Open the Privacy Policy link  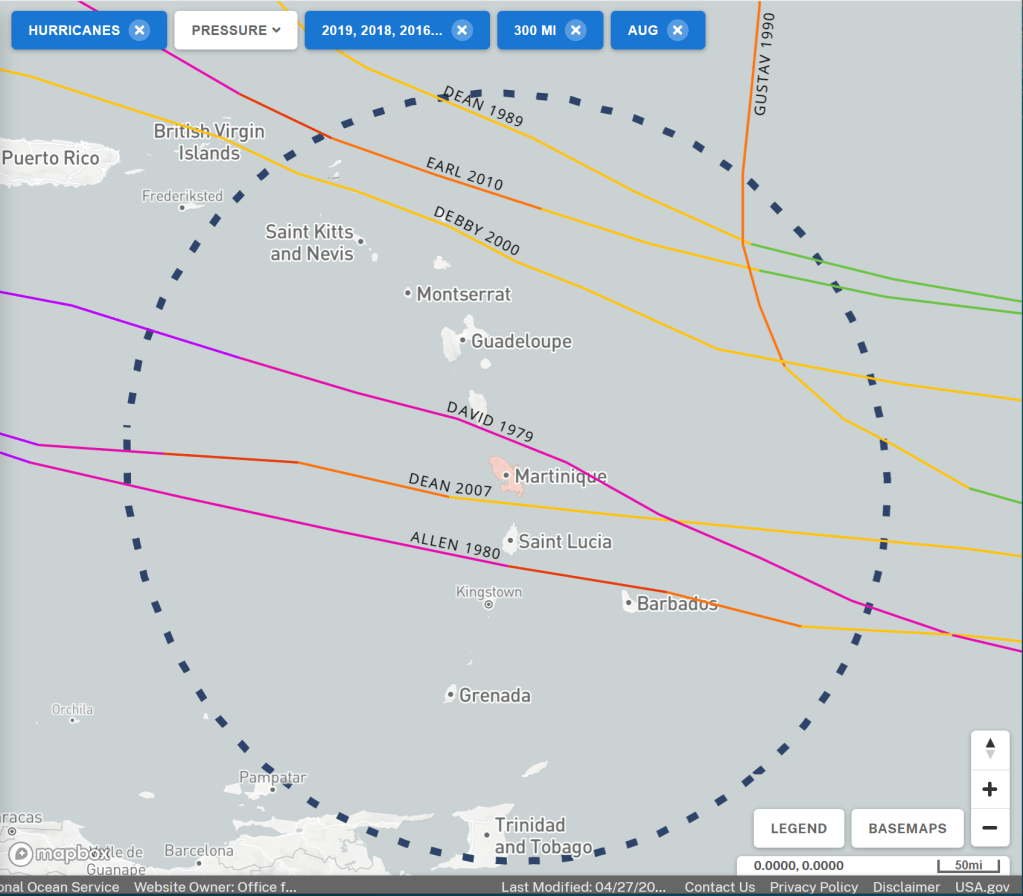click(813, 887)
